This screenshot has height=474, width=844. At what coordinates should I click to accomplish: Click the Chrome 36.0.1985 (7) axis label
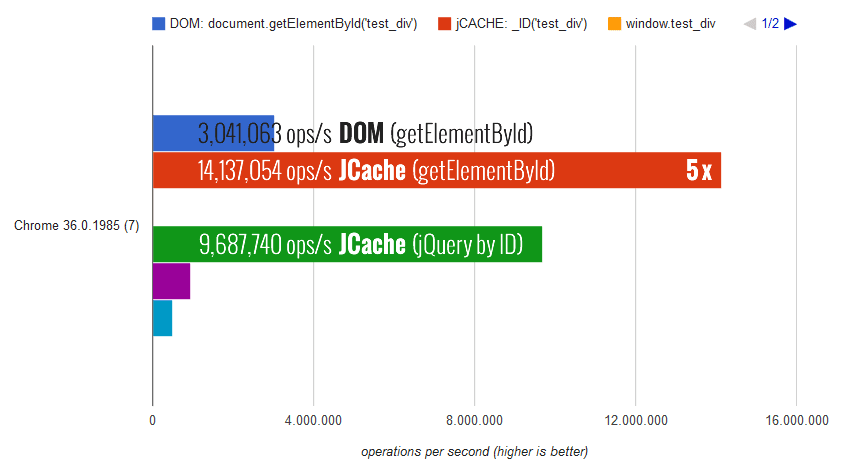tap(76, 225)
